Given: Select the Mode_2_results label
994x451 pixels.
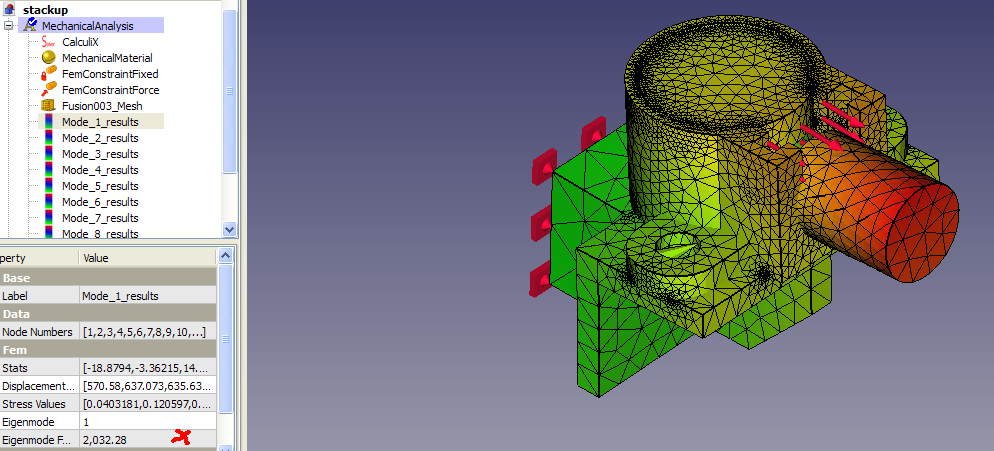Looking at the screenshot, I should click(x=100, y=138).
